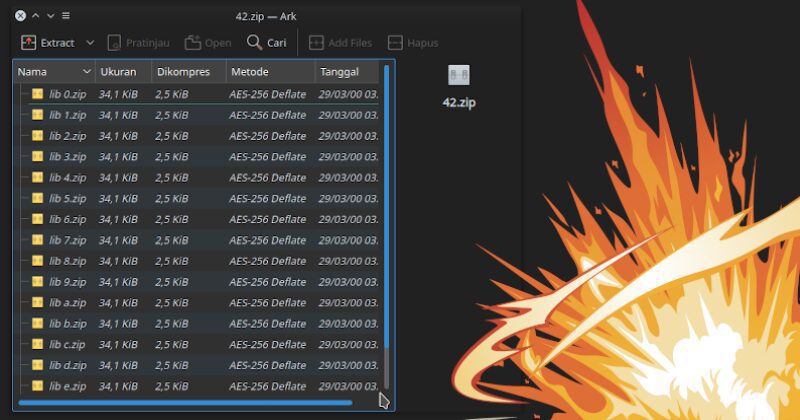Click the 42.zip label in side panel
This screenshot has width=800, height=420.
point(459,103)
